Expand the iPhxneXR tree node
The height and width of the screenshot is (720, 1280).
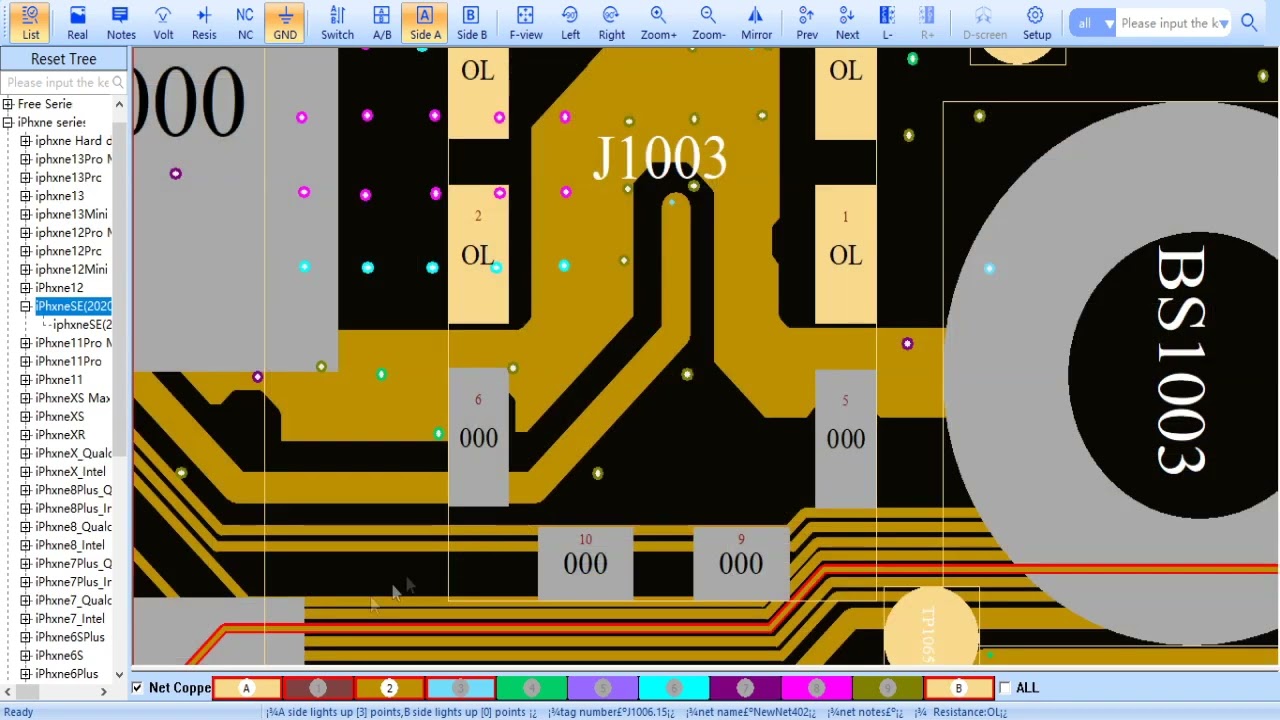click(26, 435)
